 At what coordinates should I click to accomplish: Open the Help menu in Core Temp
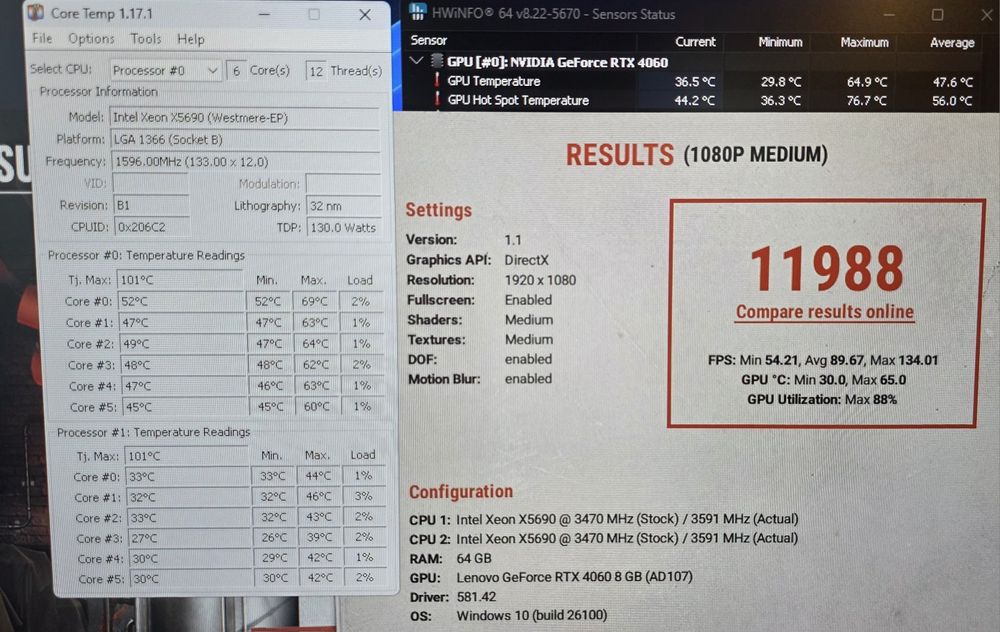coord(191,39)
